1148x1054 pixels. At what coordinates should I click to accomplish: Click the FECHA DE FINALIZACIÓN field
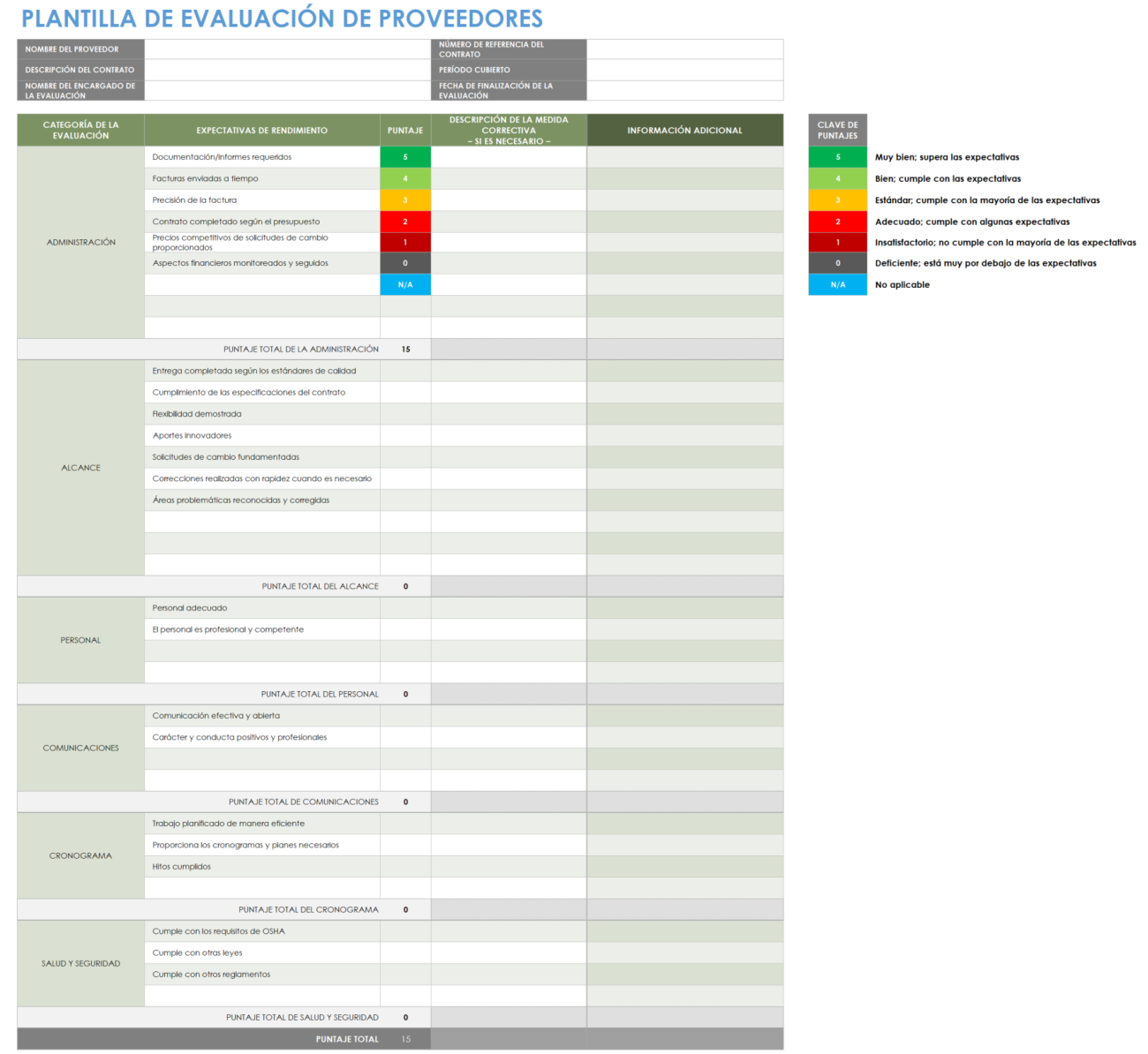685,91
